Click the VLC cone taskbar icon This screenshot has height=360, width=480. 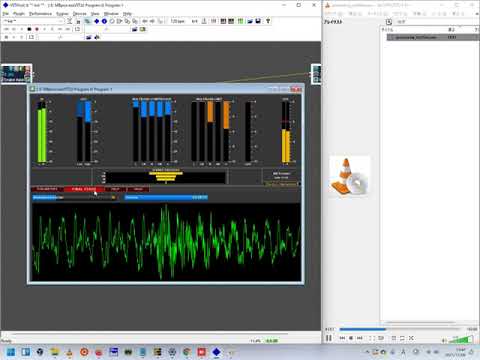[x=69, y=352]
